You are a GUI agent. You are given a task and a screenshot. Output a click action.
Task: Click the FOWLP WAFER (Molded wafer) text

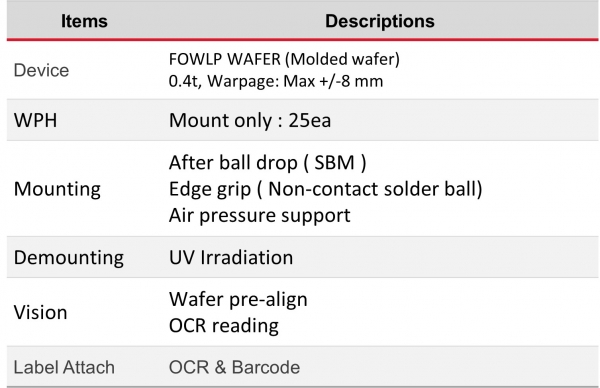[284, 59]
